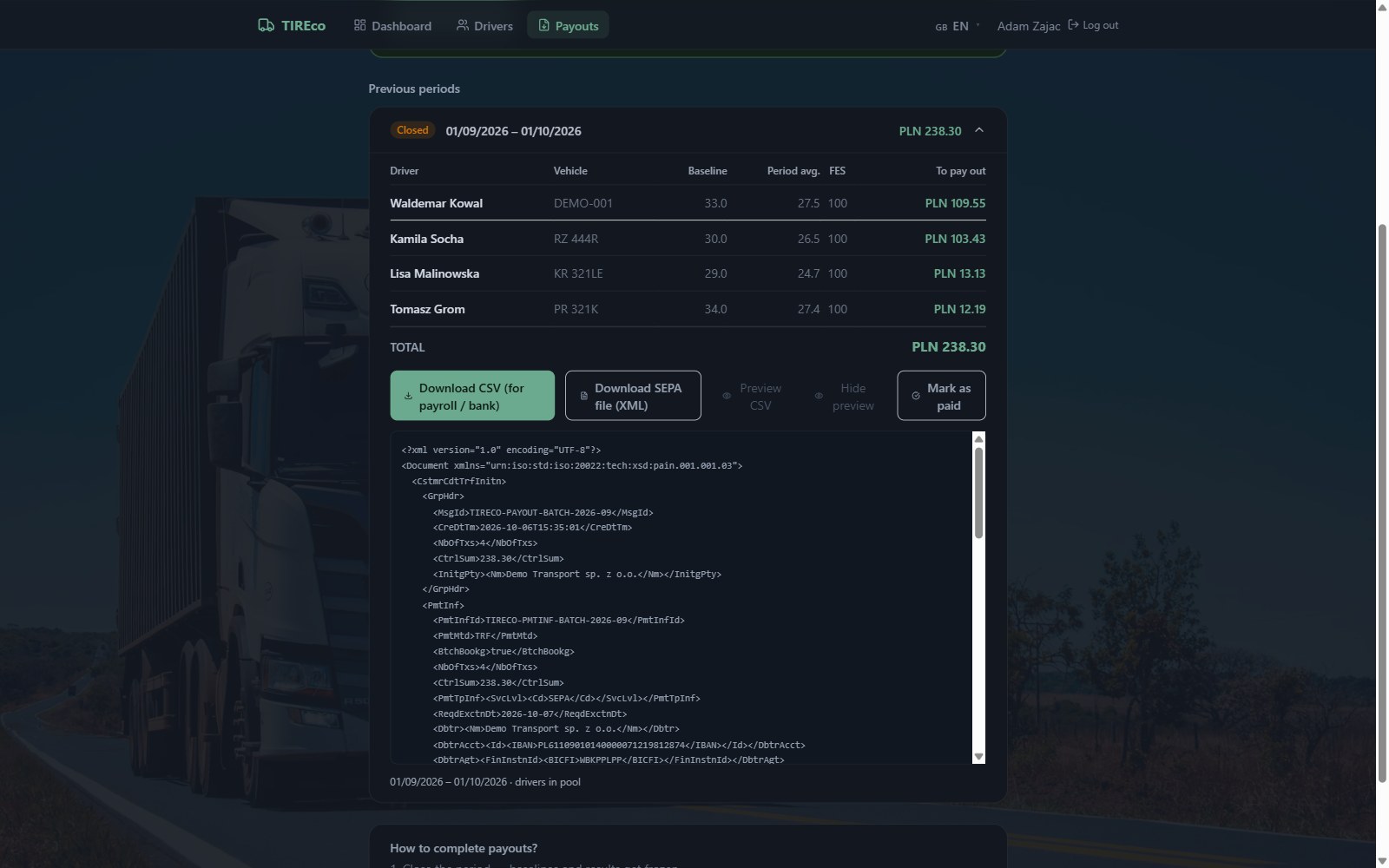This screenshot has width=1389, height=868.
Task: Click the eye icon beside Preview CSV
Action: pyautogui.click(x=727, y=396)
